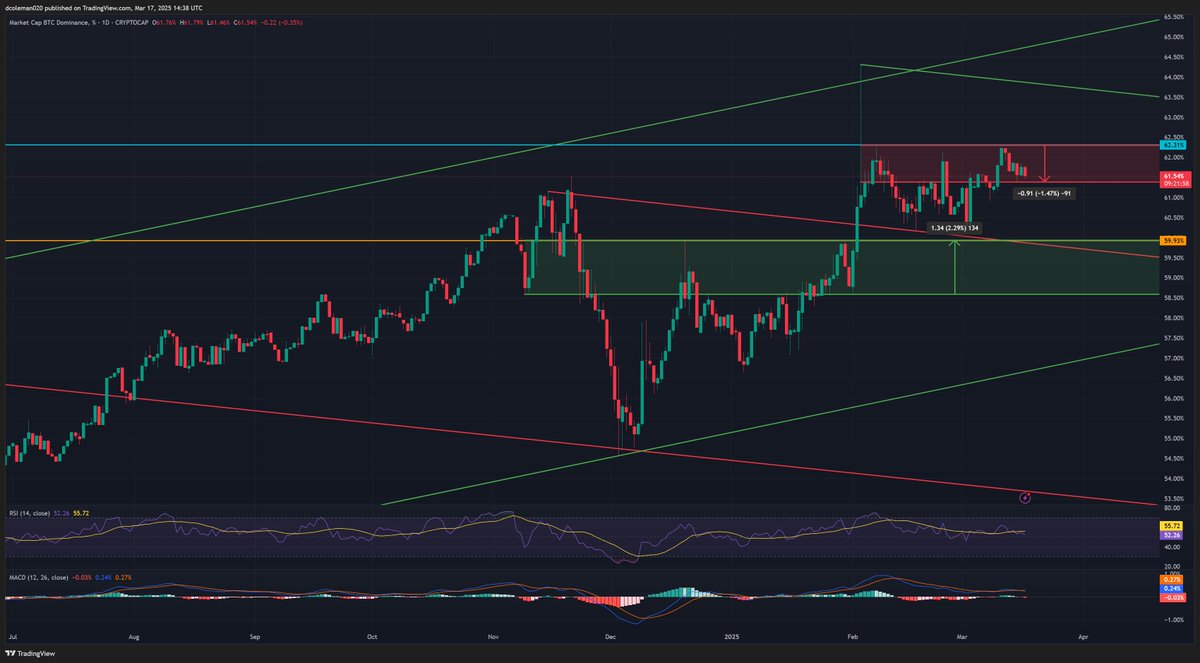
Task: Click the 'Mar' time axis label
Action: point(962,635)
